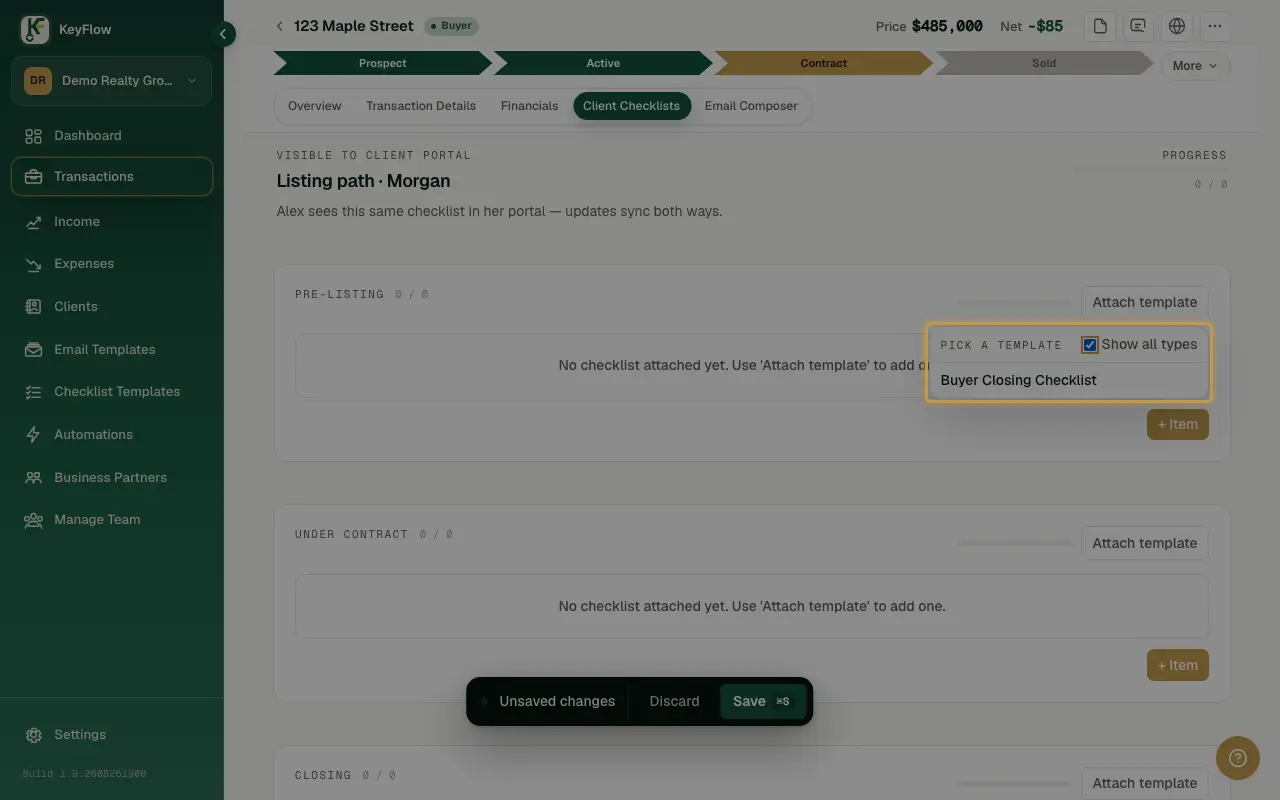The image size is (1280, 800).
Task: Open Checklist Templates page
Action: 112,392
